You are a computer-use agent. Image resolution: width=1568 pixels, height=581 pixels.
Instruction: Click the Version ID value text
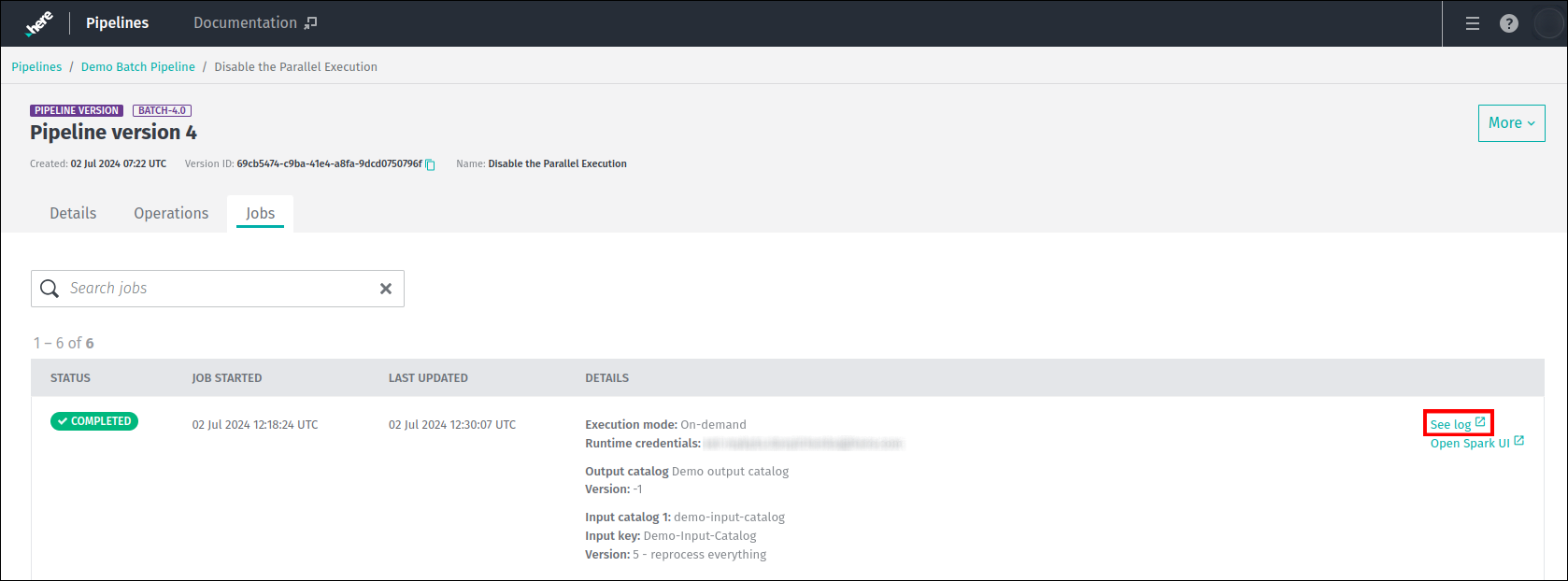(x=329, y=163)
